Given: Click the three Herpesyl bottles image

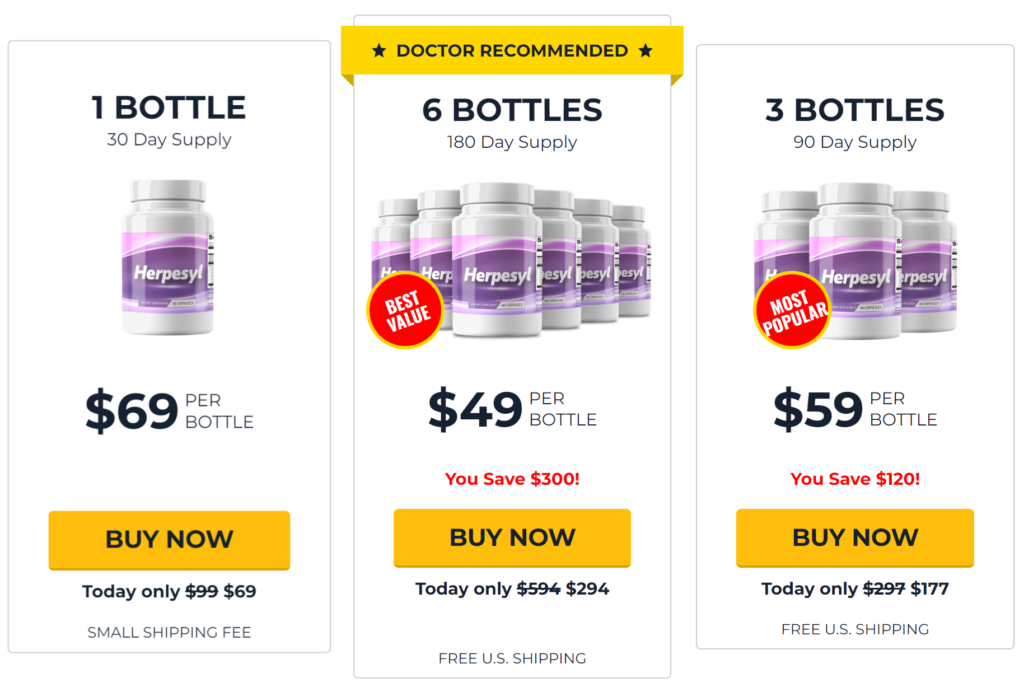Looking at the screenshot, I should coord(856,262).
